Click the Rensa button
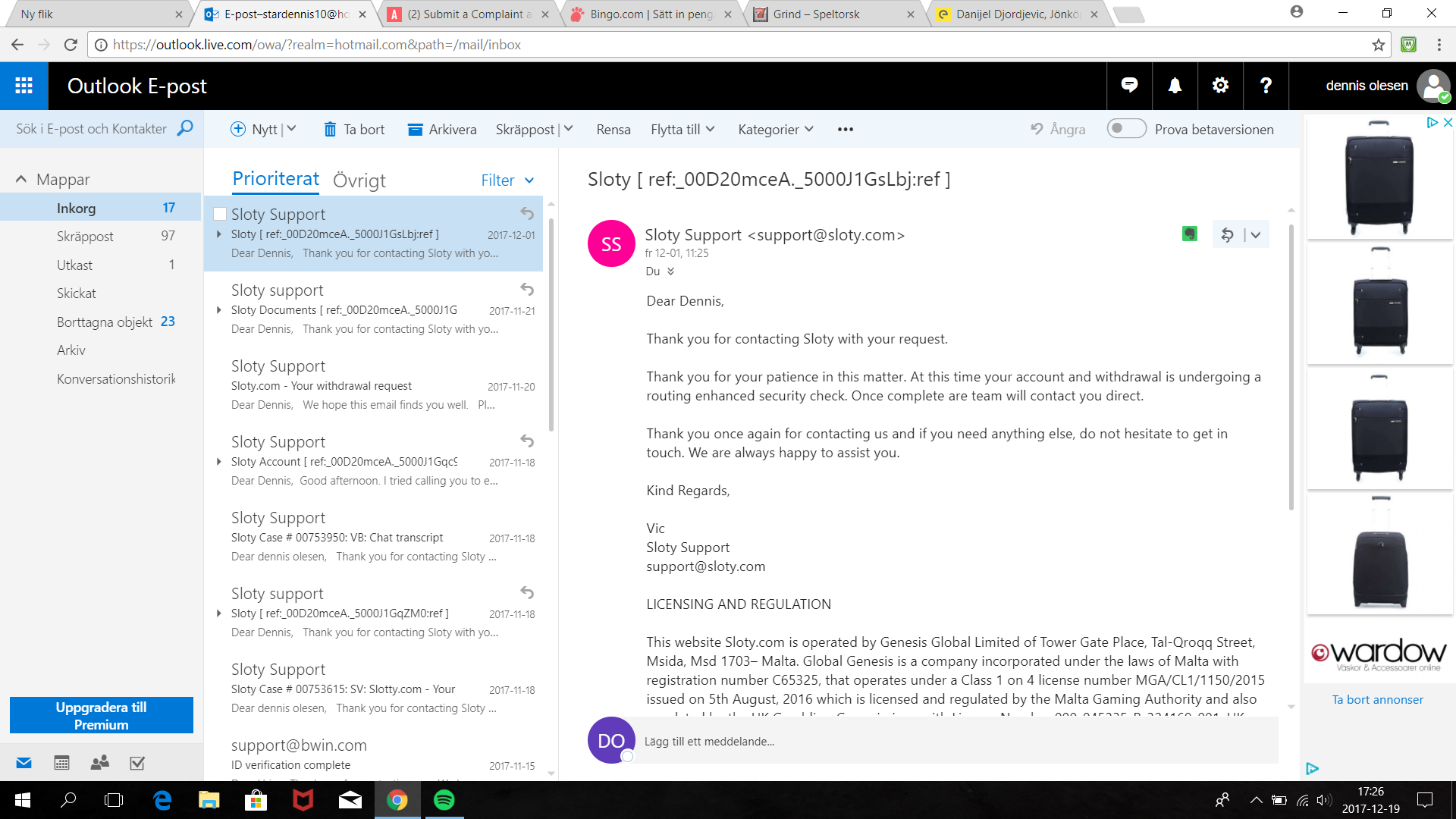The image size is (1456, 819). (613, 130)
